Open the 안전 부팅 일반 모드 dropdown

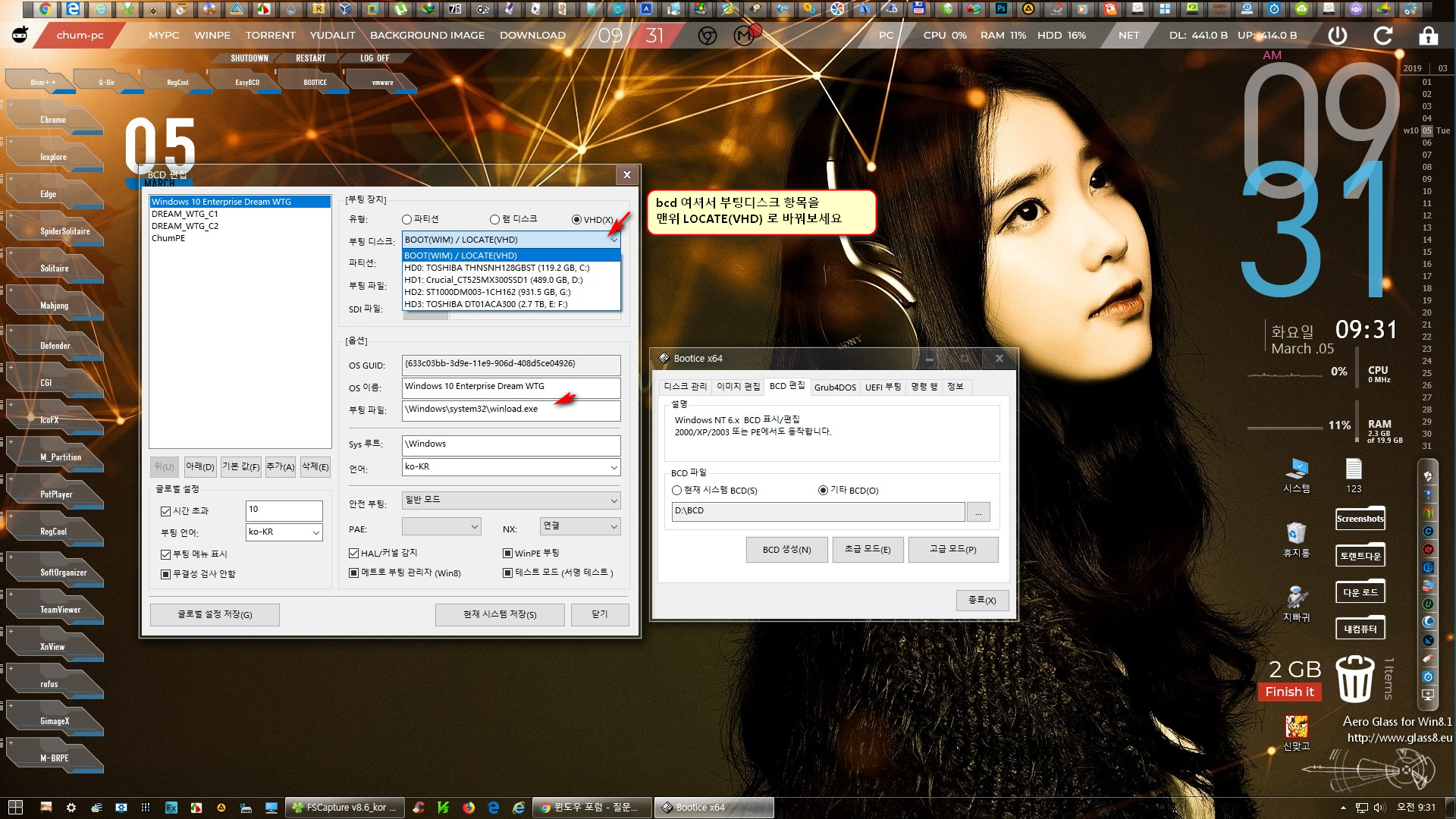click(x=511, y=500)
